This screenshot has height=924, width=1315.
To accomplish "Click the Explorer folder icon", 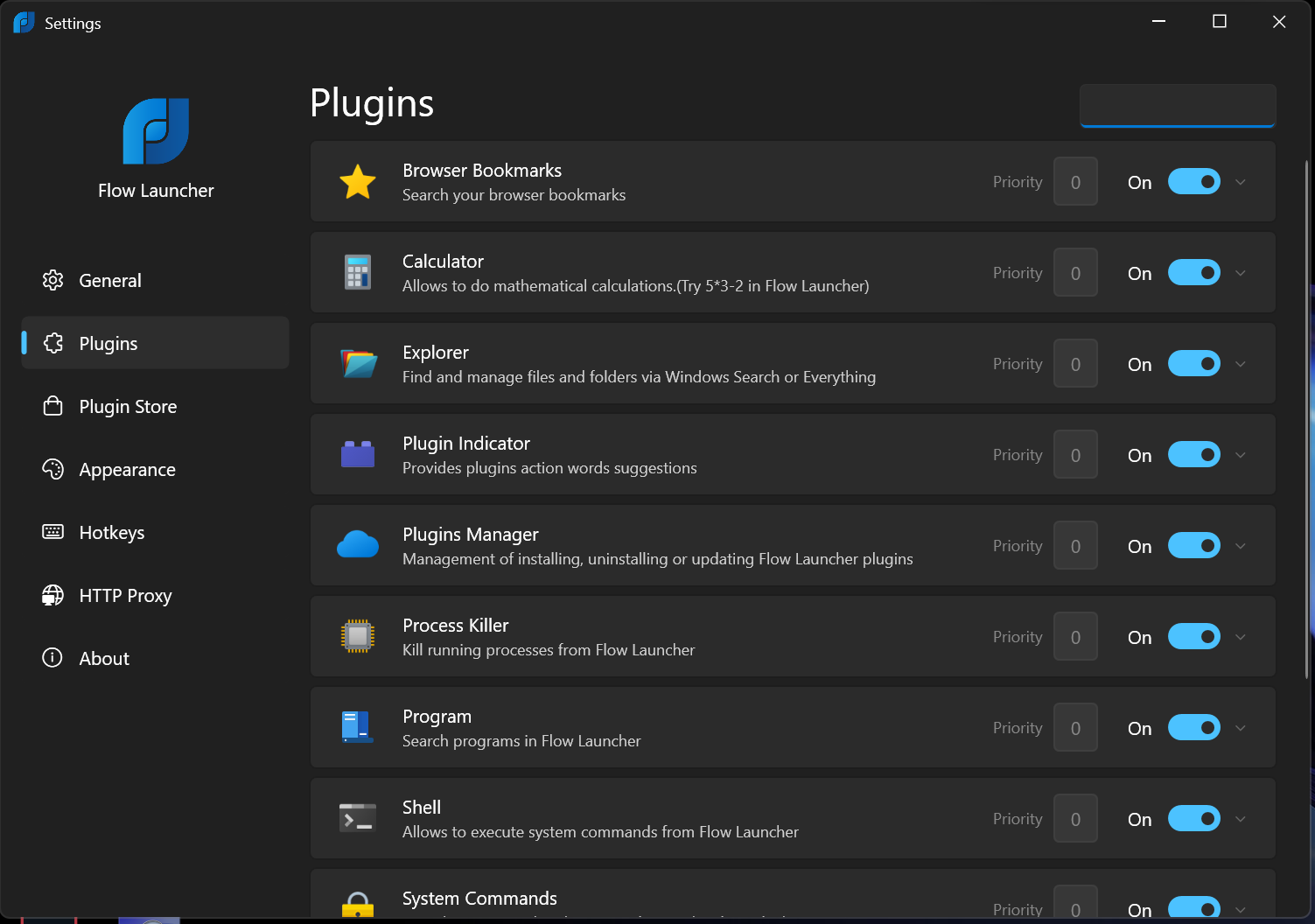I will click(358, 363).
